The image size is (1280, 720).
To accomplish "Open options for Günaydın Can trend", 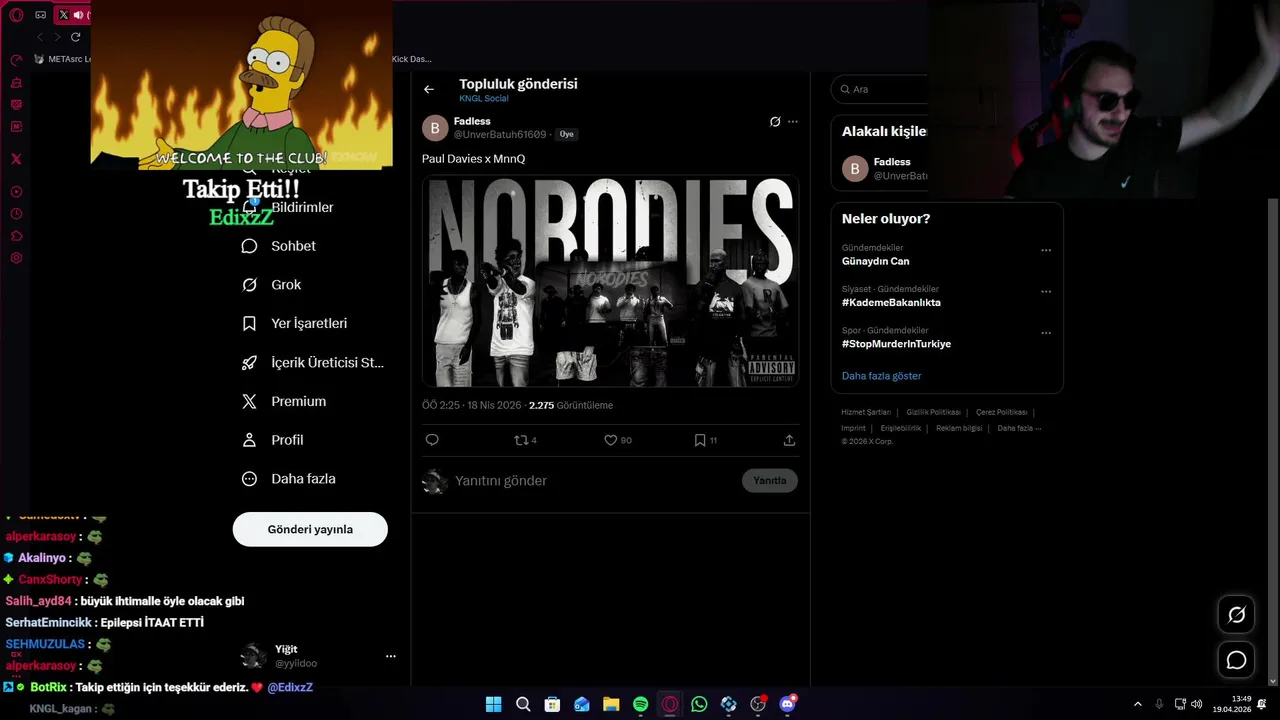I will pyautogui.click(x=1046, y=251).
